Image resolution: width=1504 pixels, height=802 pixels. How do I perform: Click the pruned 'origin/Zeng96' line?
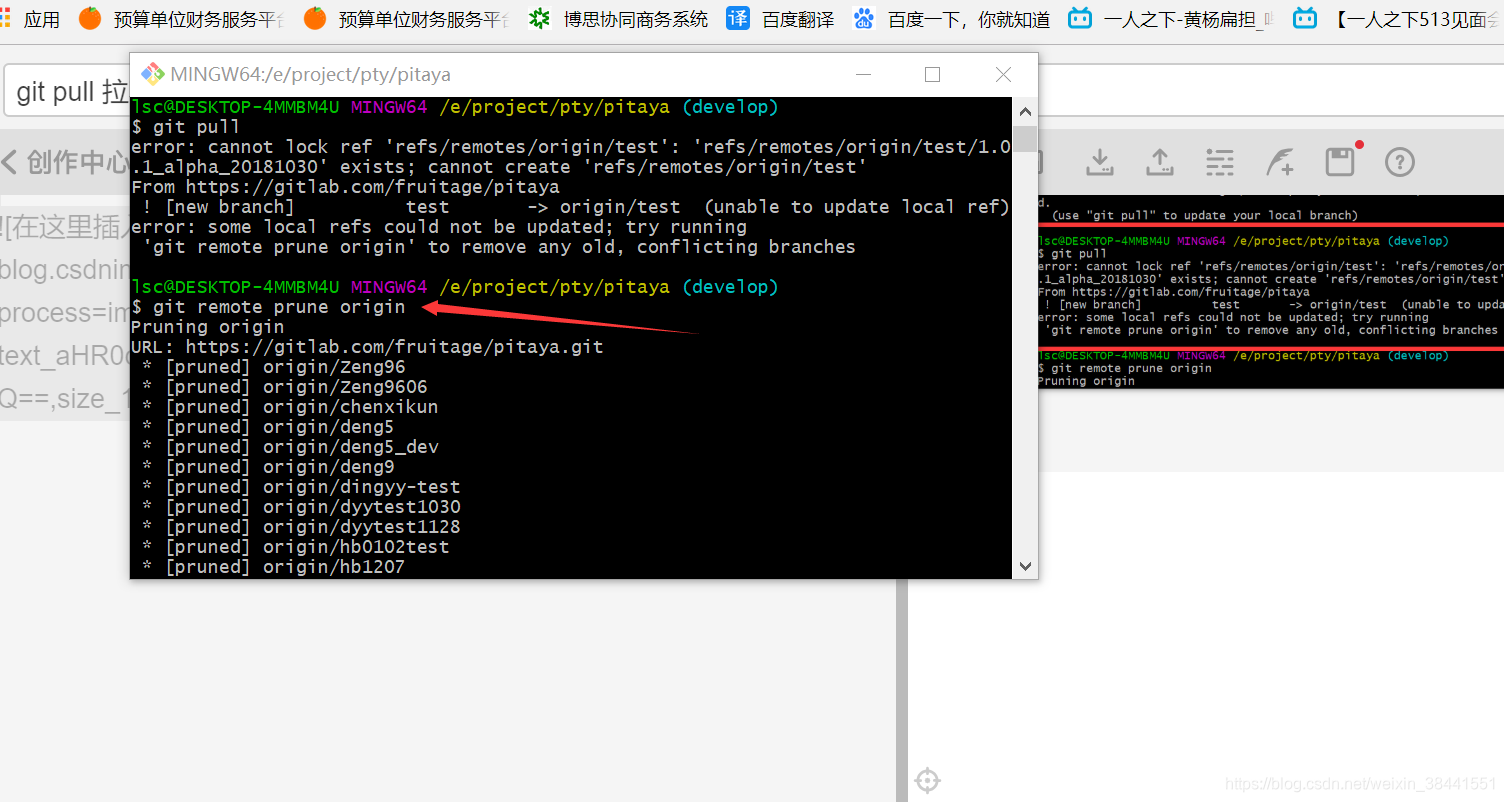[x=274, y=367]
